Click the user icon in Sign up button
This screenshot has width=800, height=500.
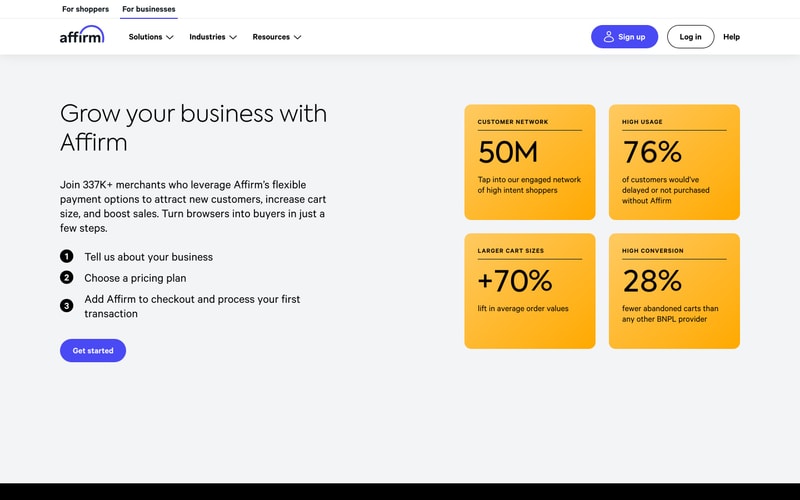pos(608,37)
